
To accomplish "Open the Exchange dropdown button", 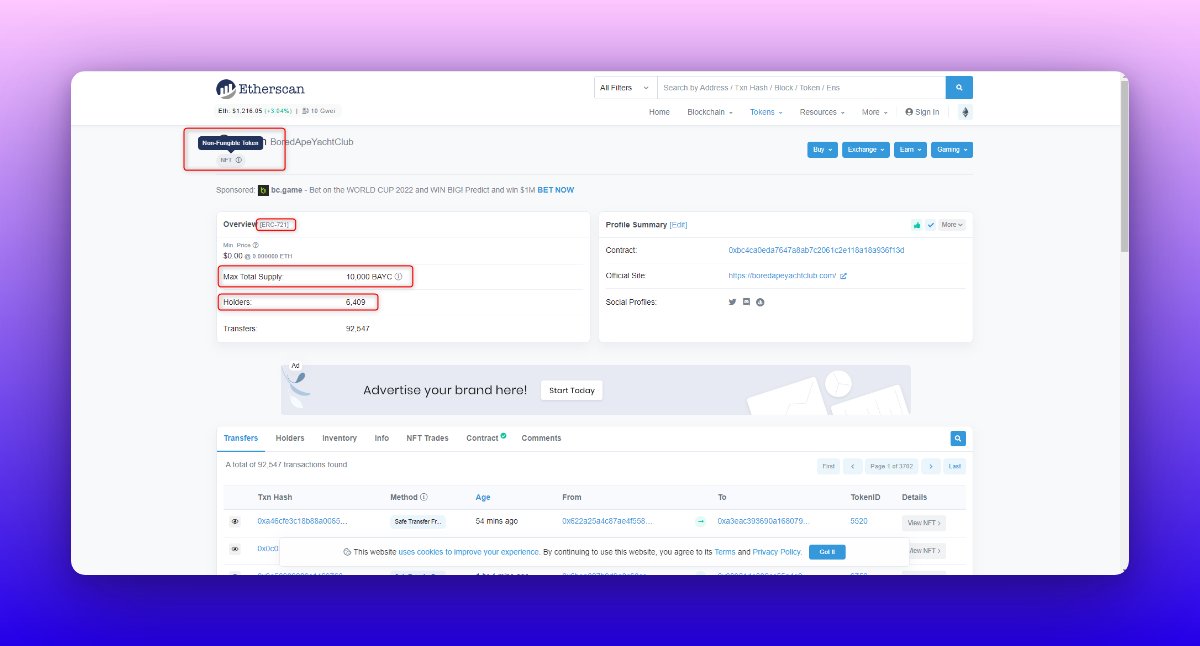I will click(865, 150).
